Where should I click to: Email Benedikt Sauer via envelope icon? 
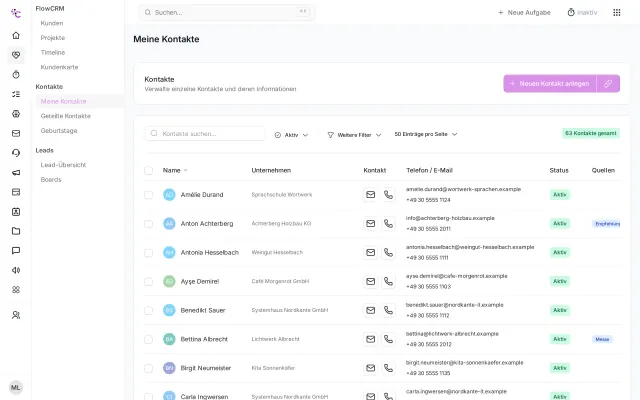click(x=371, y=310)
